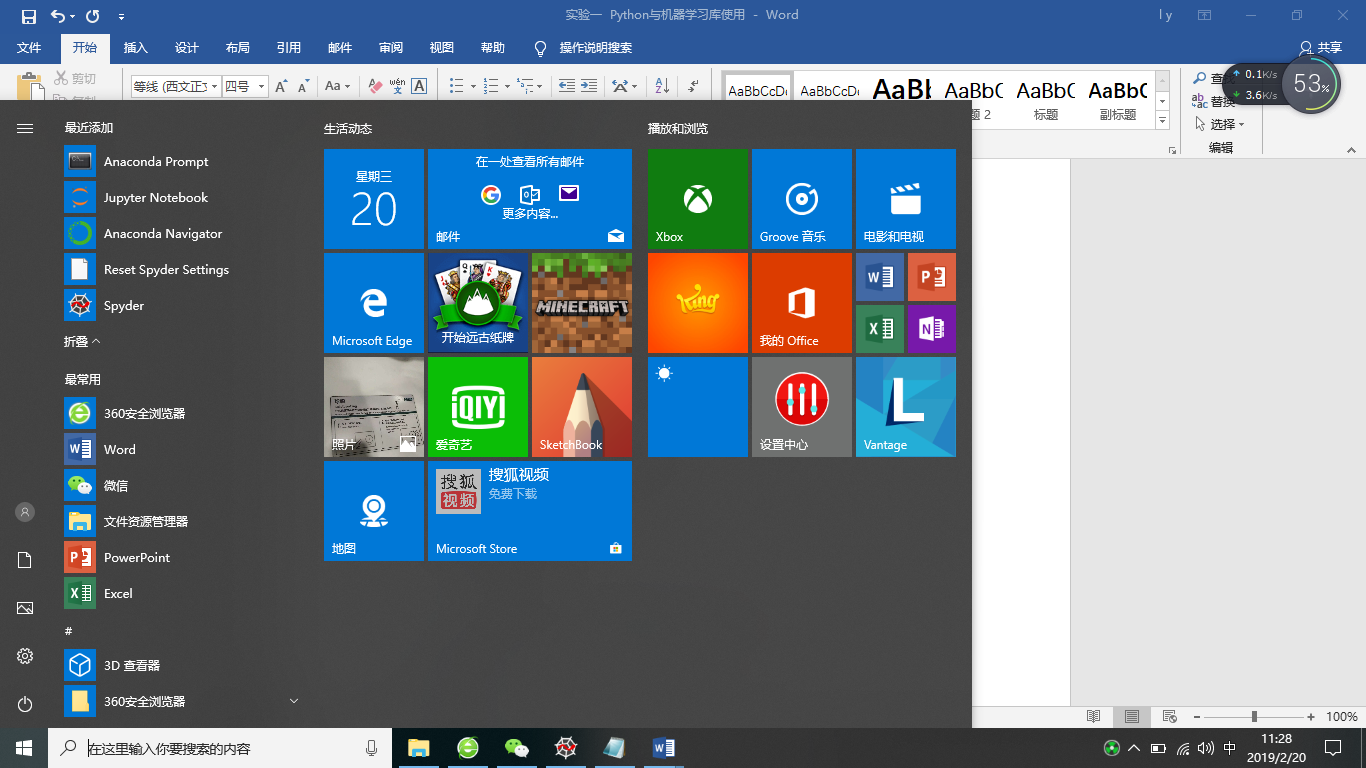The image size is (1366, 768).
Task: Expand the numbering list dropdown arrow
Action: 508,87
